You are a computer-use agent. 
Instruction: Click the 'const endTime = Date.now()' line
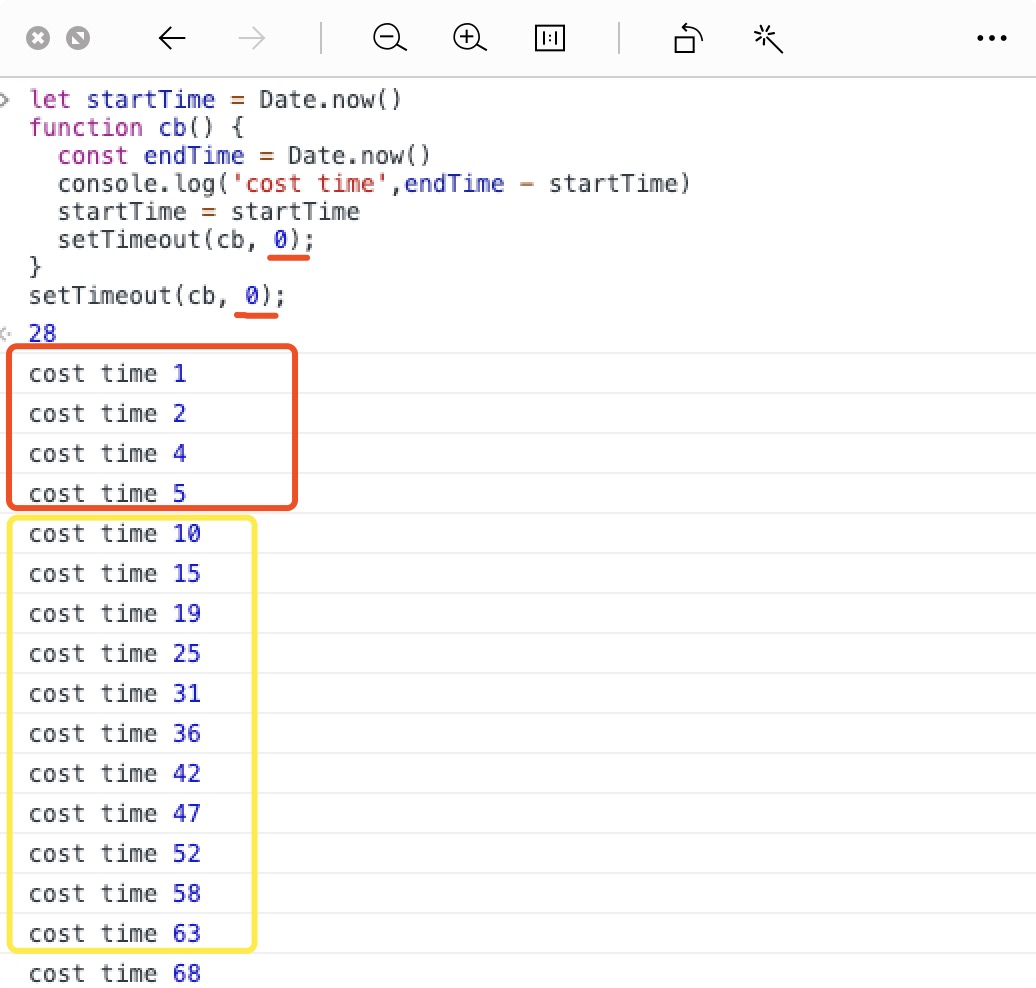tap(244, 156)
